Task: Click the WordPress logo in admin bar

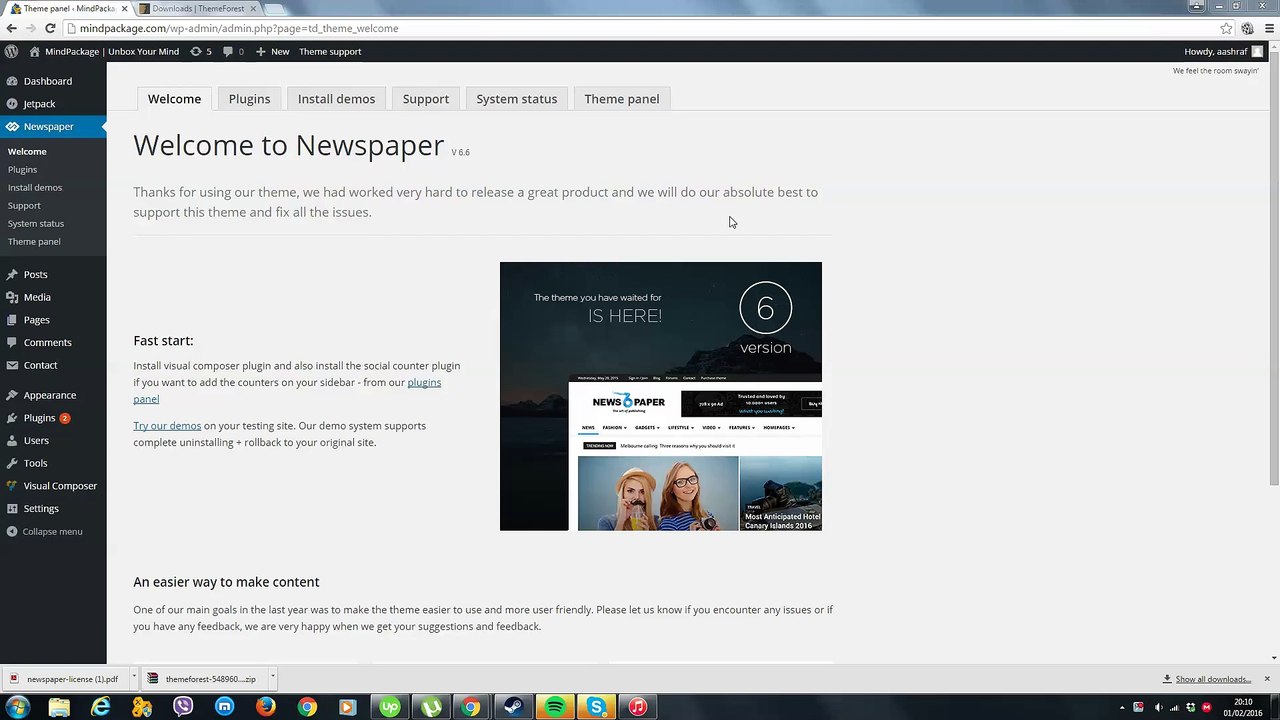Action: (11, 51)
